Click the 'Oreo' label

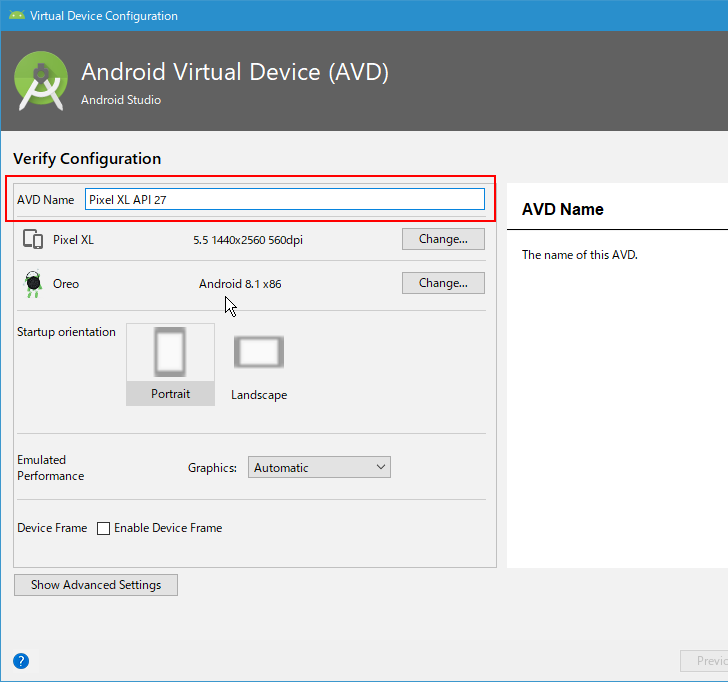[66, 284]
